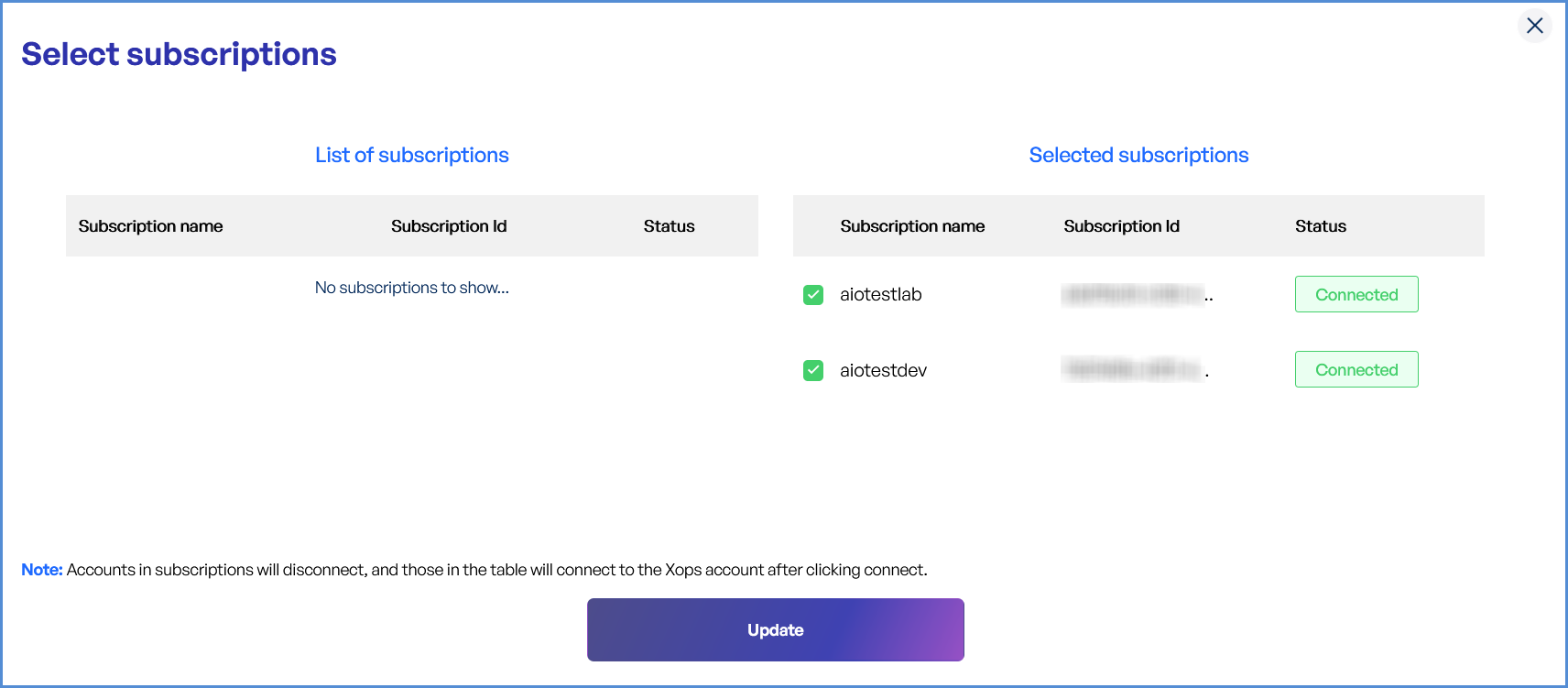Click the aiotestdev subscription name

(x=883, y=370)
